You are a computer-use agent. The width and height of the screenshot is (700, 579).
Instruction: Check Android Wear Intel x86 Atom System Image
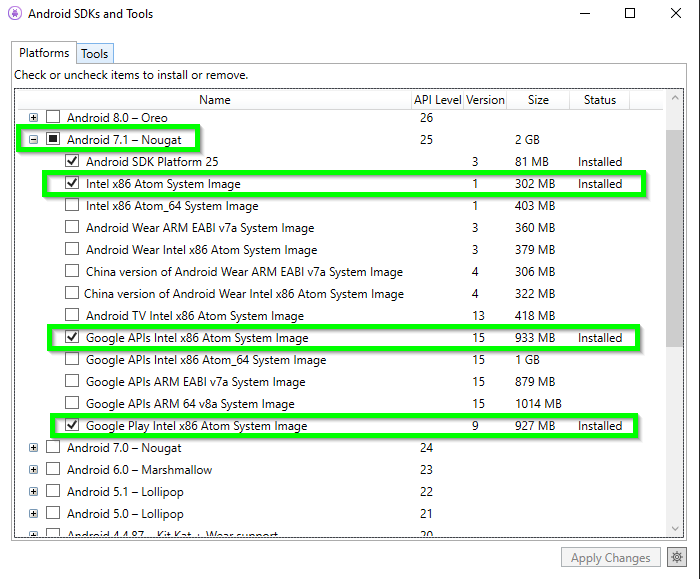(72, 249)
